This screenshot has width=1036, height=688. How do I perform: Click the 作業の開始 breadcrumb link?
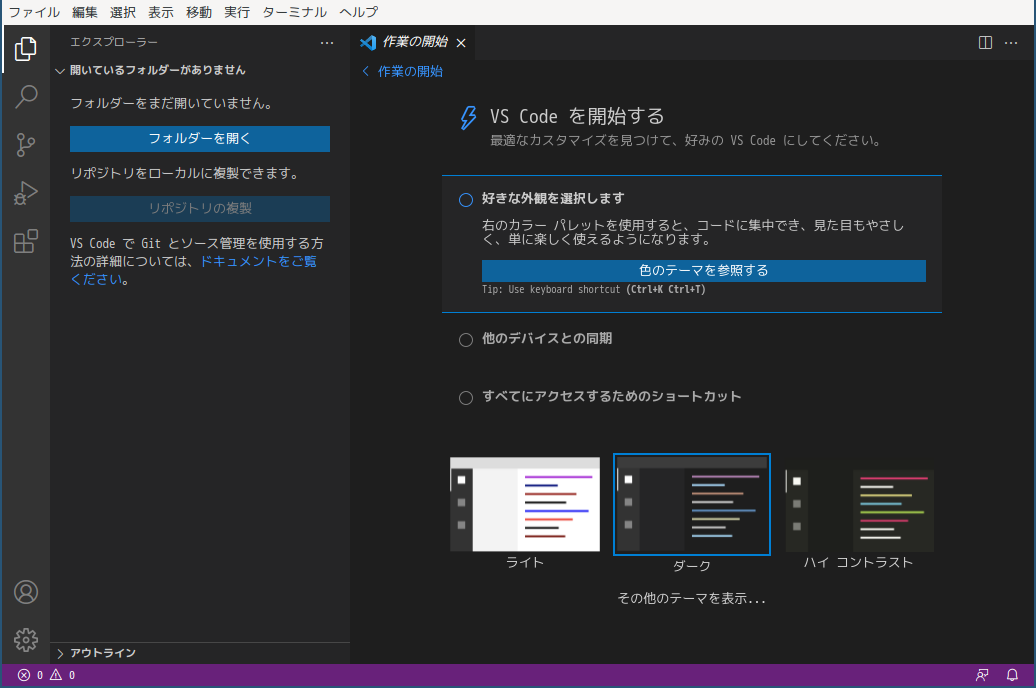coord(410,71)
